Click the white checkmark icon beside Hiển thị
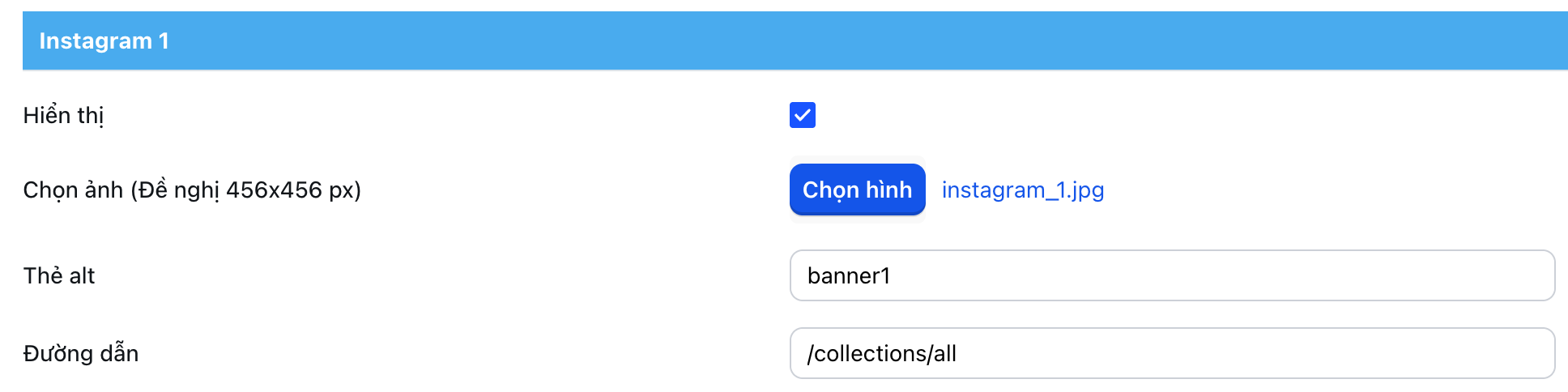 [x=803, y=116]
